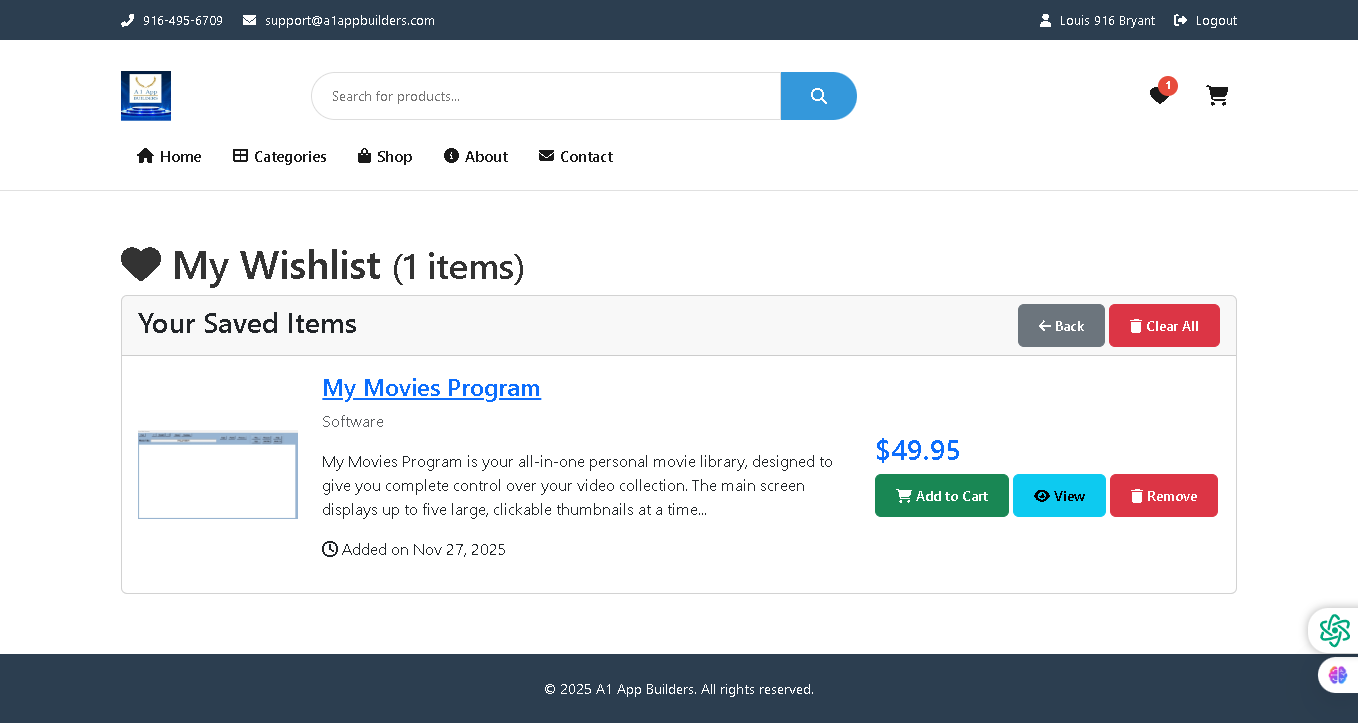The height and width of the screenshot is (723, 1358).
Task: Click the A1 App Builders logo
Action: click(x=146, y=96)
